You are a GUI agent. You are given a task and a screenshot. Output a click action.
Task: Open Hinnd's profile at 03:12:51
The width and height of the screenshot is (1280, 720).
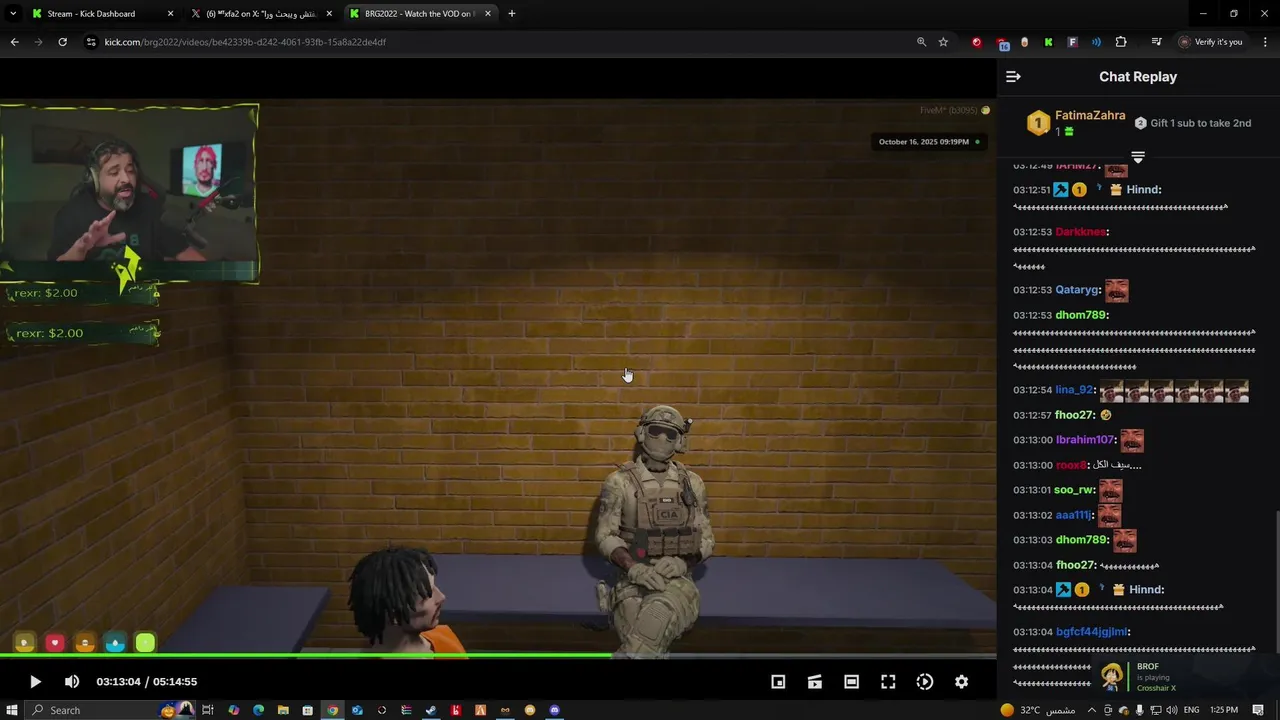[1145, 190]
